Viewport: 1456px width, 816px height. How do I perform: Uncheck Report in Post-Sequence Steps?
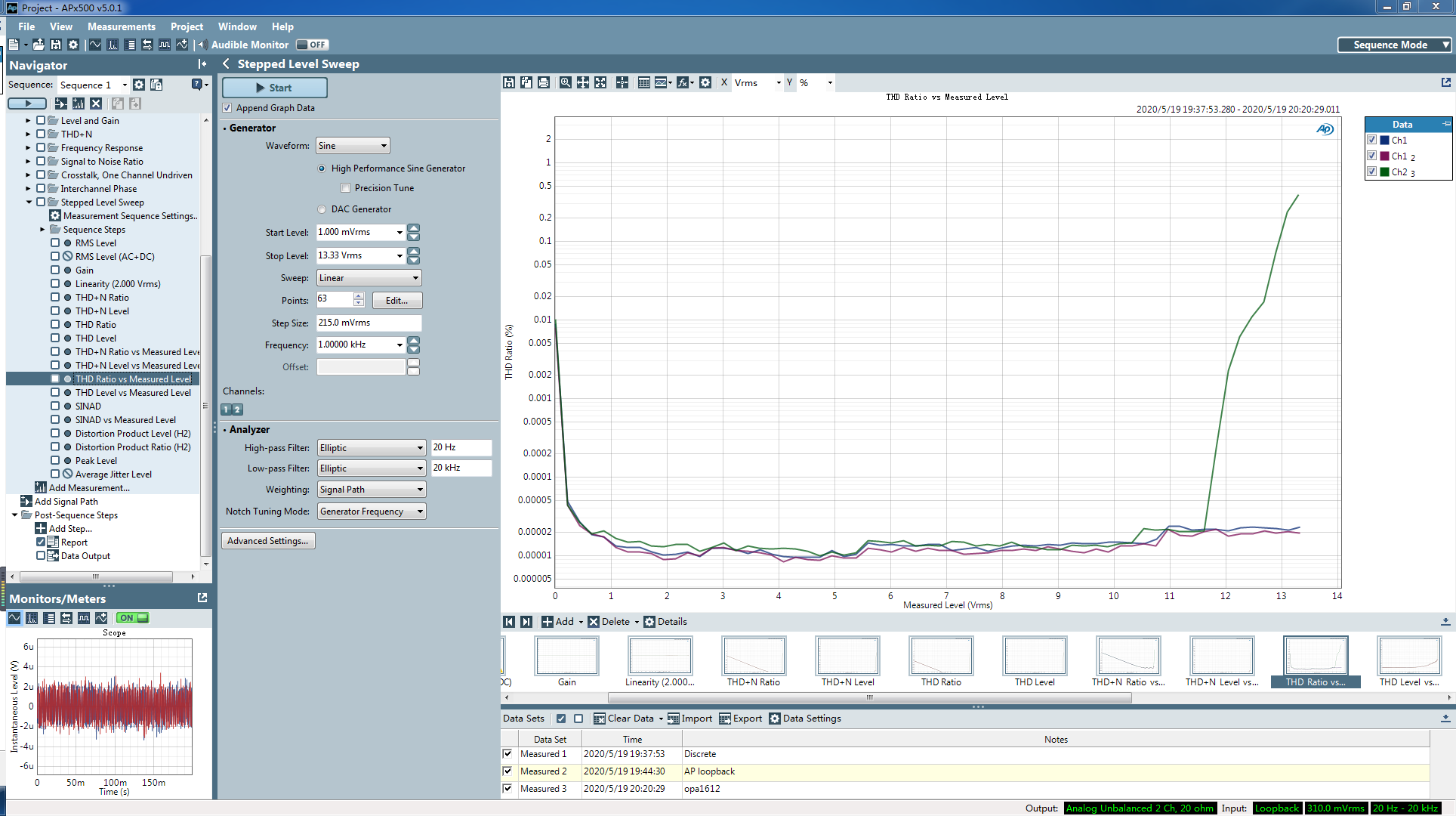click(41, 542)
